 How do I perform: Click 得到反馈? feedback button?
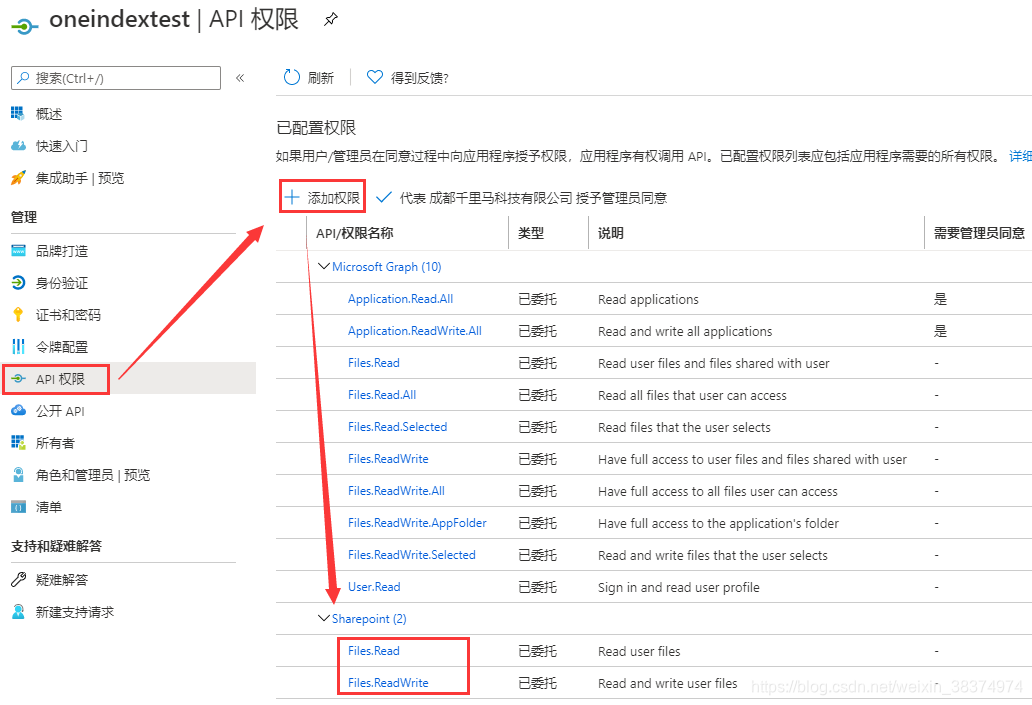pyautogui.click(x=407, y=78)
